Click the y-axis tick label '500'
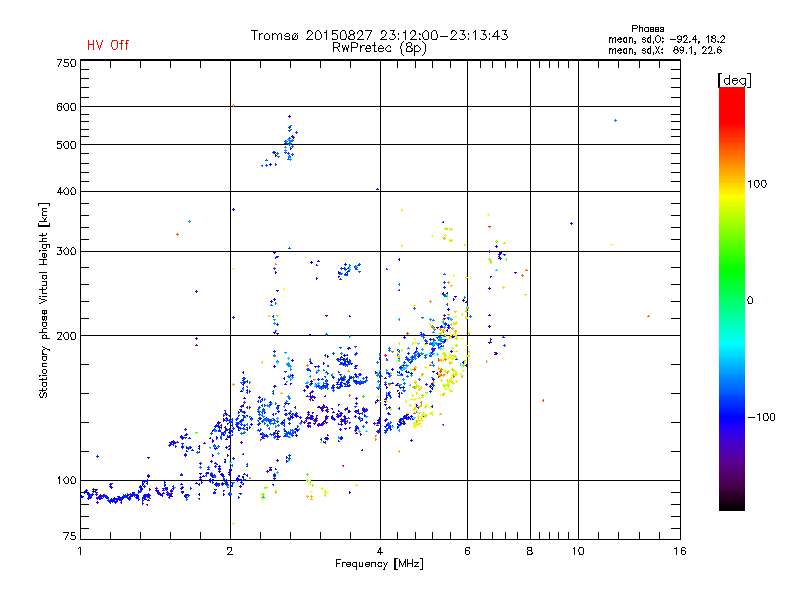Image resolution: width=800 pixels, height=600 pixels. click(66, 145)
